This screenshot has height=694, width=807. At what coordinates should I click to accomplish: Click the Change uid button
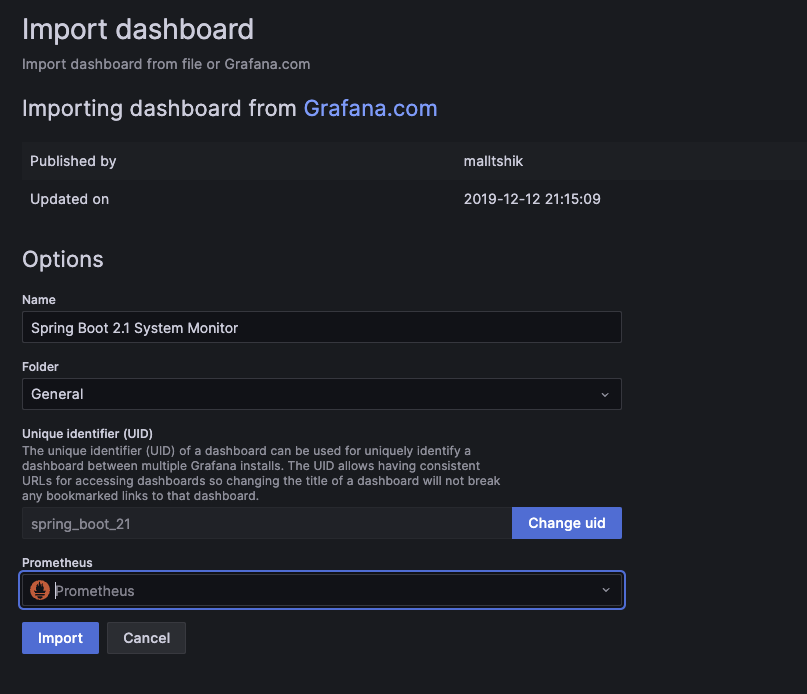tap(567, 523)
